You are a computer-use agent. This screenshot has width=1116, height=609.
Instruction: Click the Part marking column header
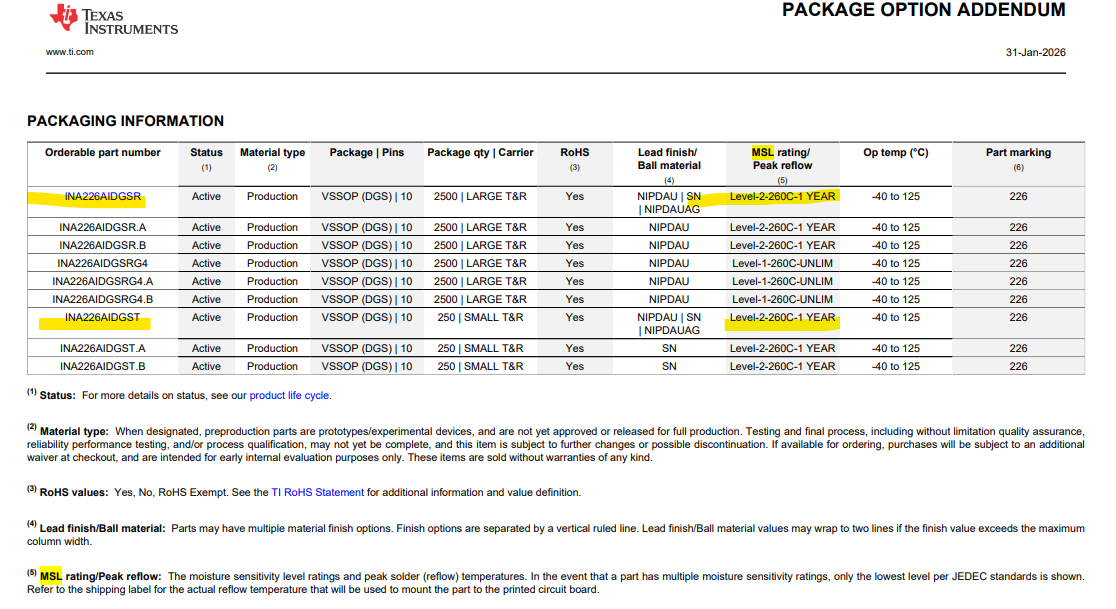(1018, 152)
